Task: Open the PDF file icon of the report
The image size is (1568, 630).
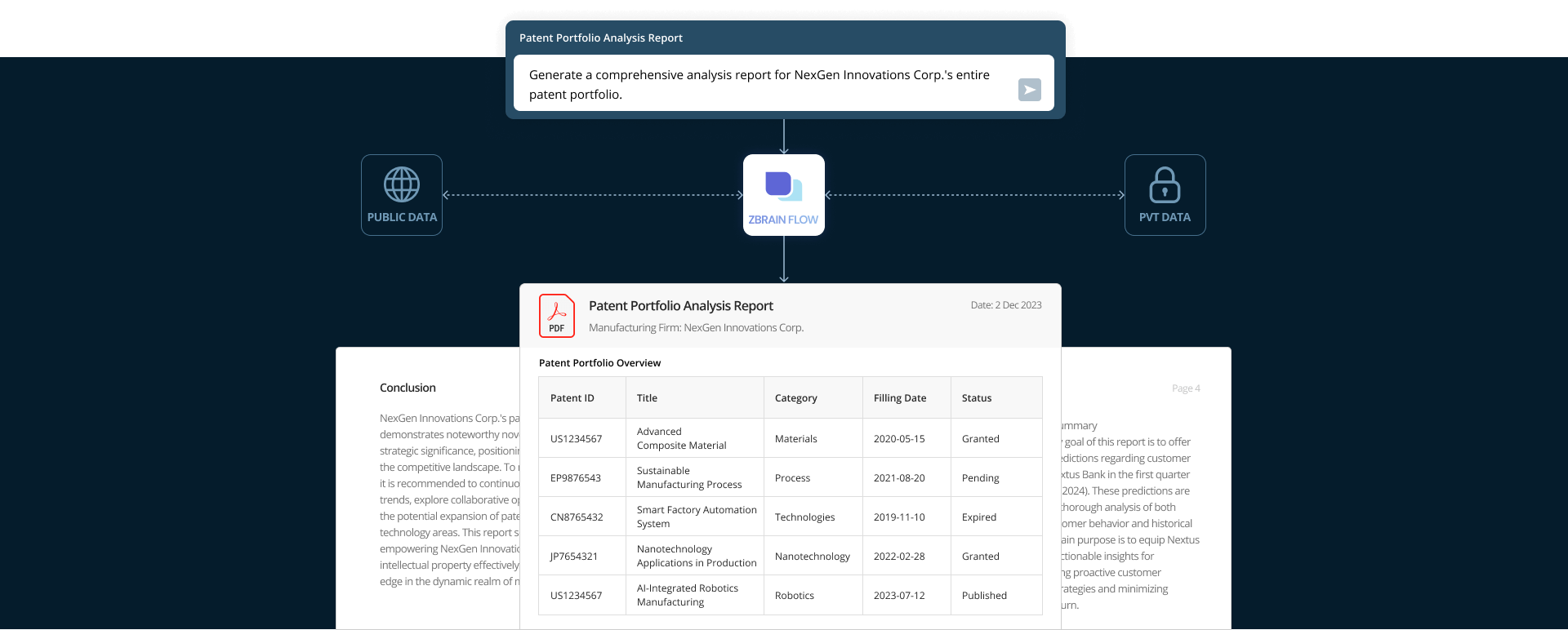Action: tap(557, 316)
